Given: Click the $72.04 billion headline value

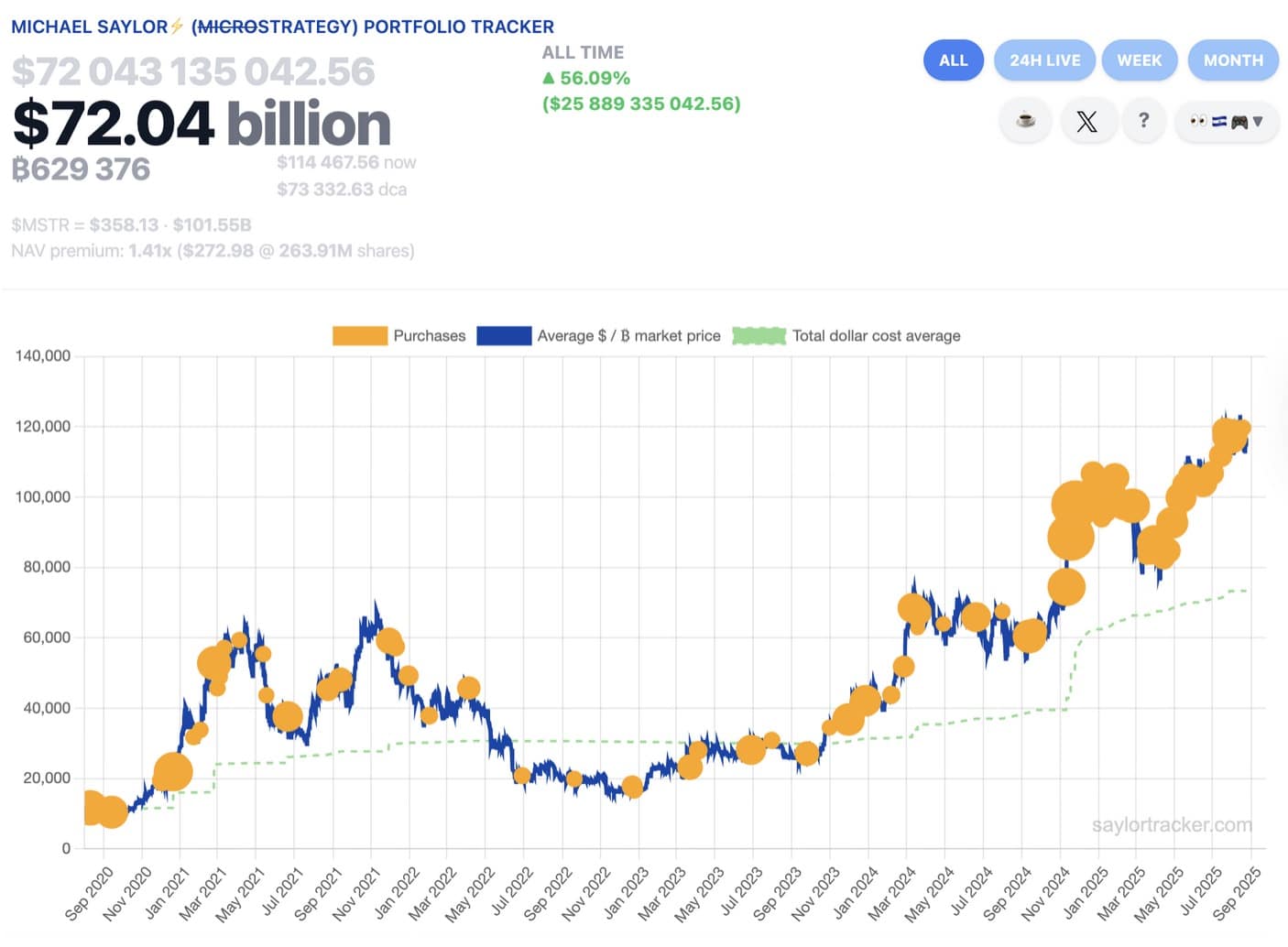Looking at the screenshot, I should click(202, 124).
